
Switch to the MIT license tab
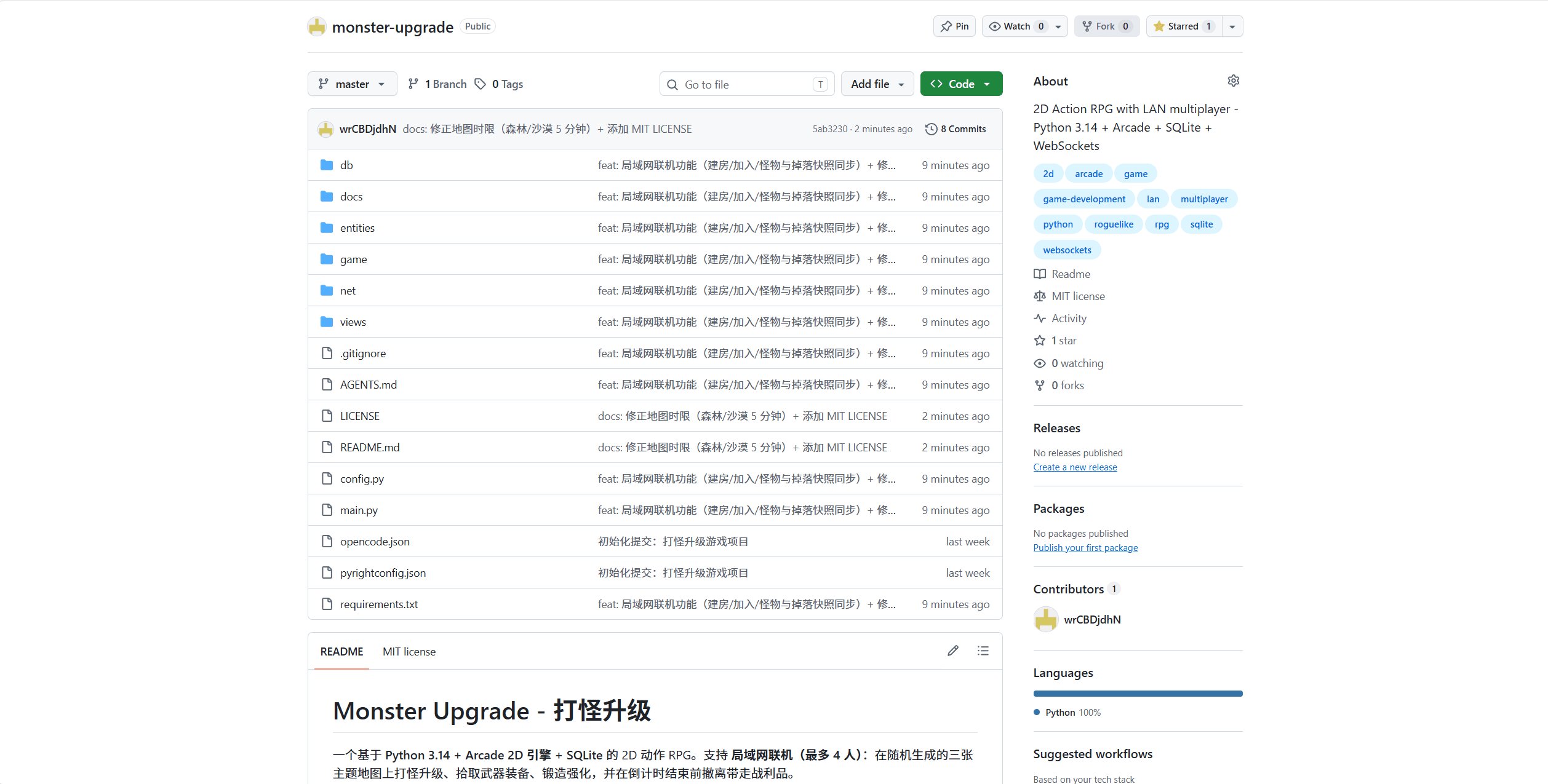409,651
